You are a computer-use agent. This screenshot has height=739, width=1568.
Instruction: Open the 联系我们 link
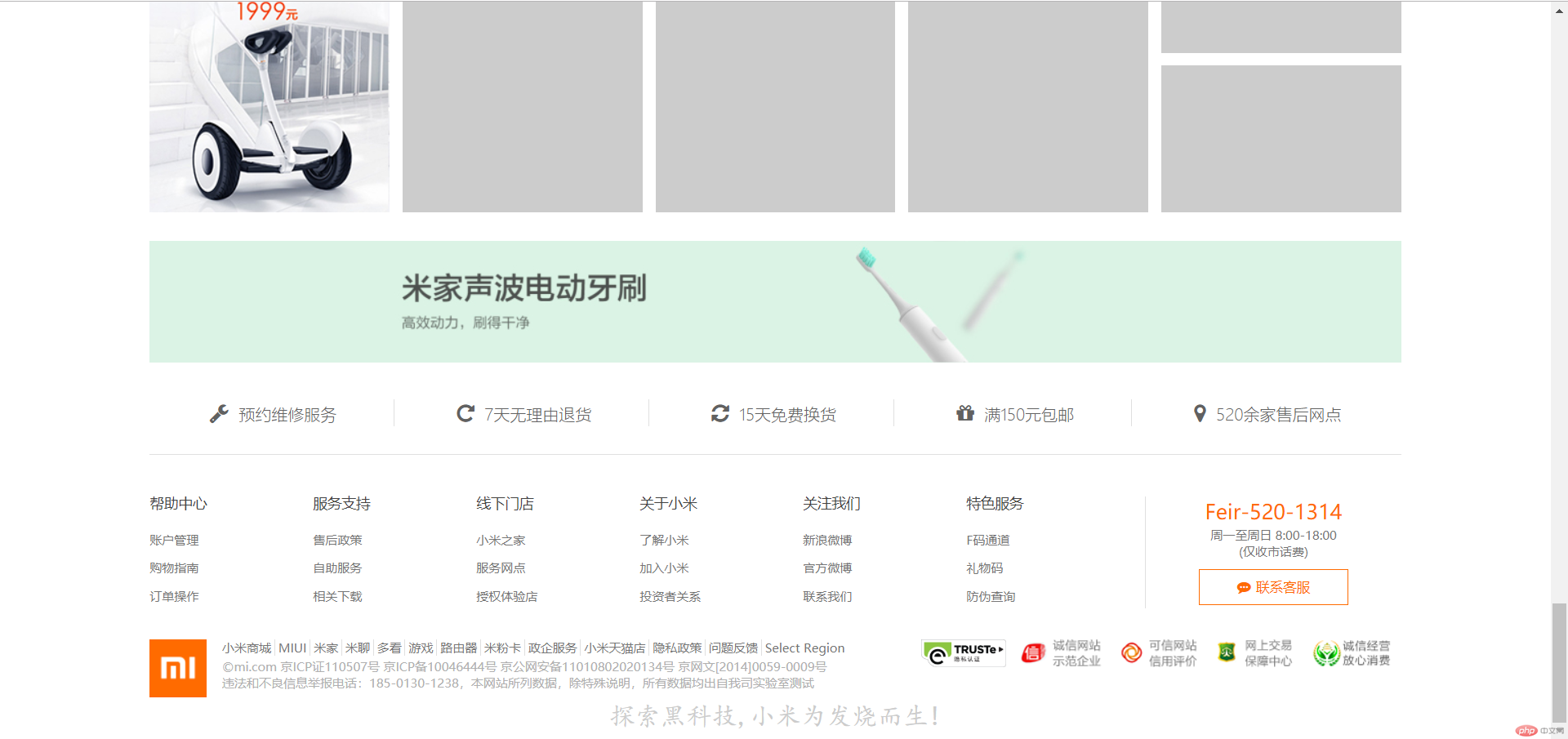click(827, 596)
